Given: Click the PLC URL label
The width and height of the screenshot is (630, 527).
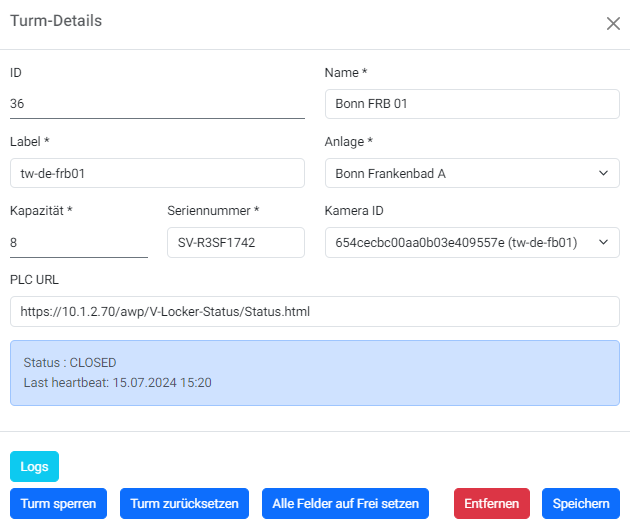Looking at the screenshot, I should tap(36, 279).
